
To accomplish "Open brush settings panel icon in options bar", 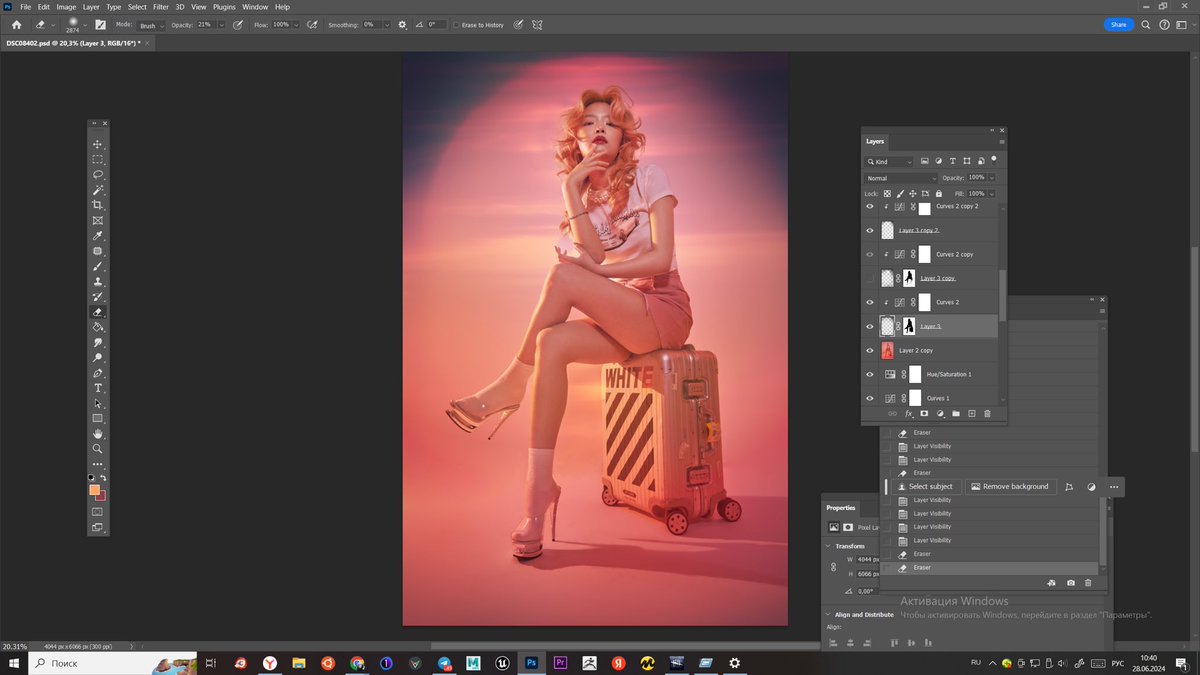I will pyautogui.click(x=100, y=24).
